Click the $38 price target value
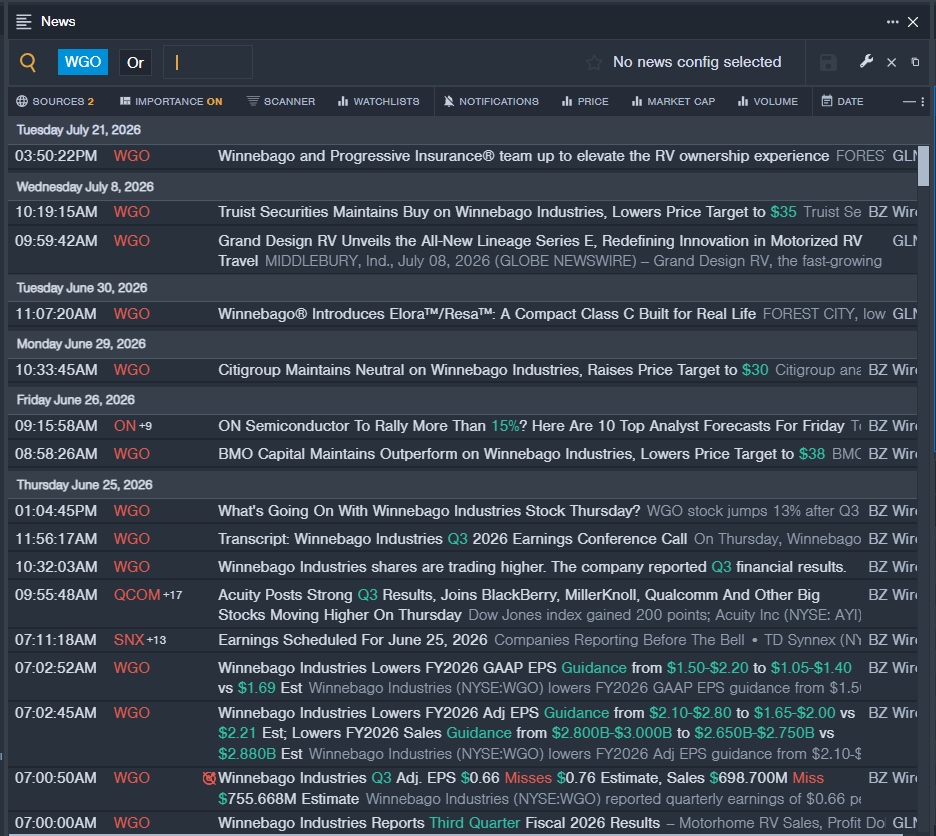 click(x=812, y=454)
